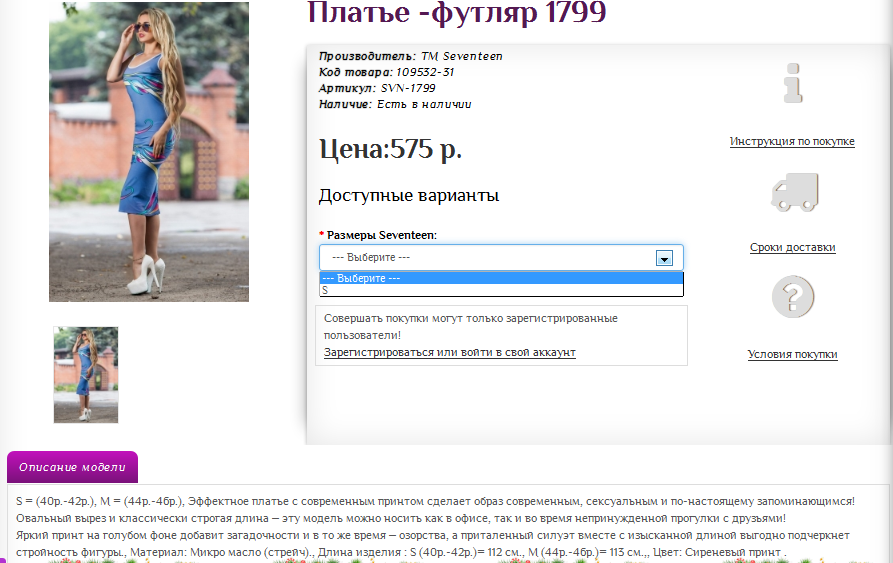The width and height of the screenshot is (893, 563).
Task: Click Зарегистрироваться или войти в свой аккаунт
Action: [450, 352]
